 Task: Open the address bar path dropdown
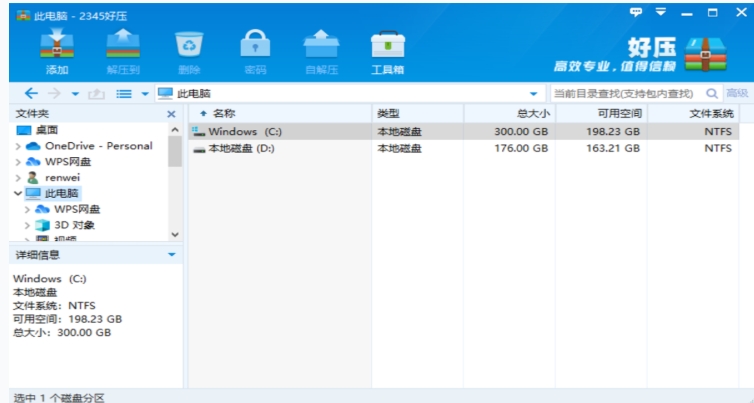533,94
